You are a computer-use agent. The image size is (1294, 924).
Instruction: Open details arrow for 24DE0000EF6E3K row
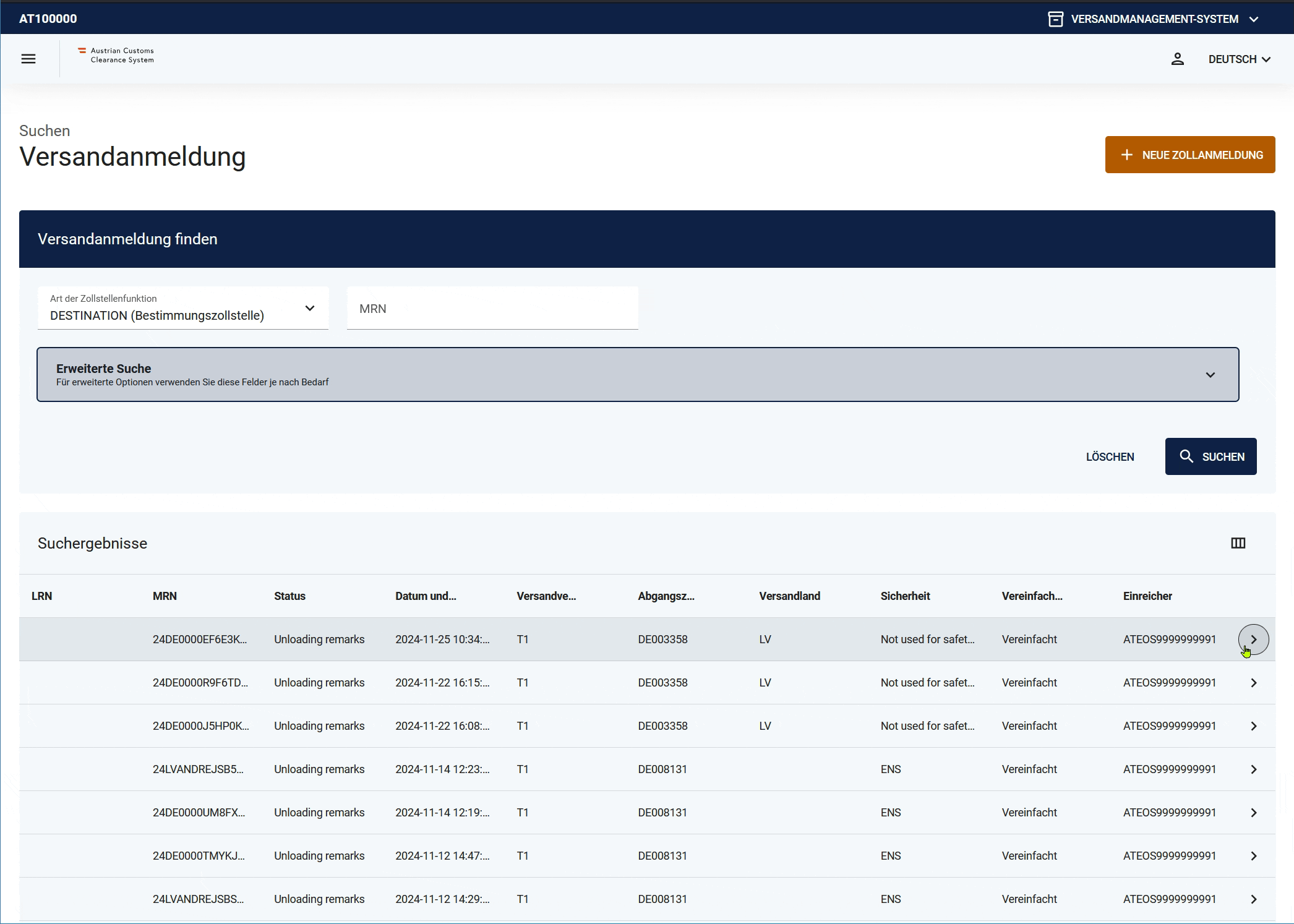(1253, 640)
